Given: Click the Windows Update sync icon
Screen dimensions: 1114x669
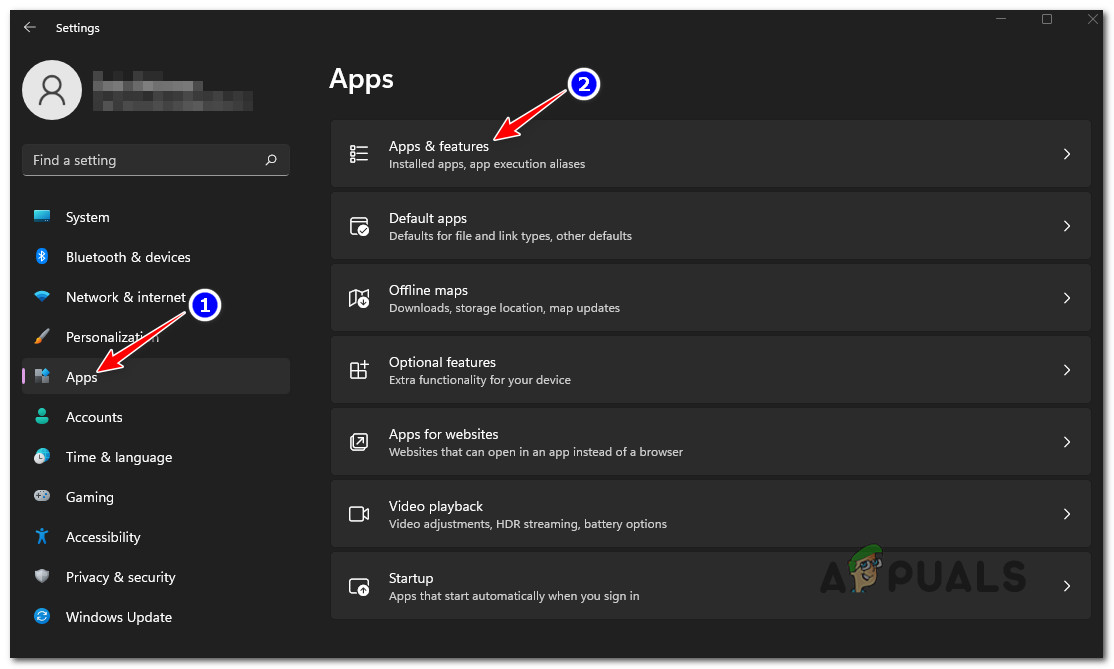Looking at the screenshot, I should point(42,617).
